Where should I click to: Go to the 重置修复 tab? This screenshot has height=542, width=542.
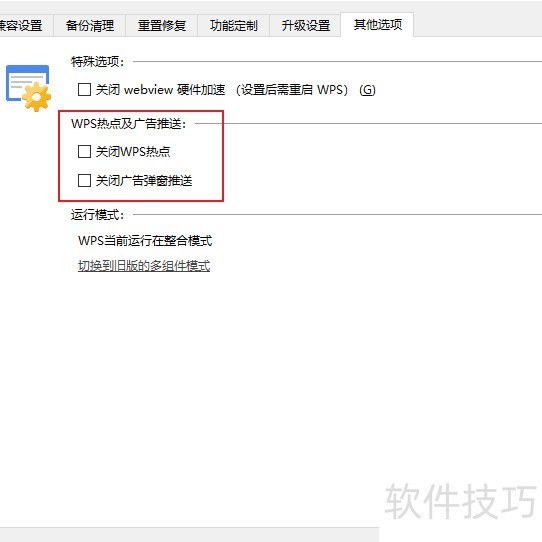(162, 25)
